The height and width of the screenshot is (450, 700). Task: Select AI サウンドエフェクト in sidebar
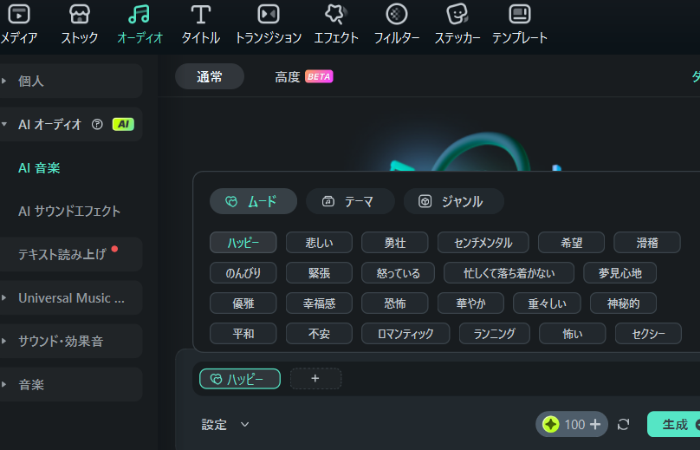[x=69, y=211]
